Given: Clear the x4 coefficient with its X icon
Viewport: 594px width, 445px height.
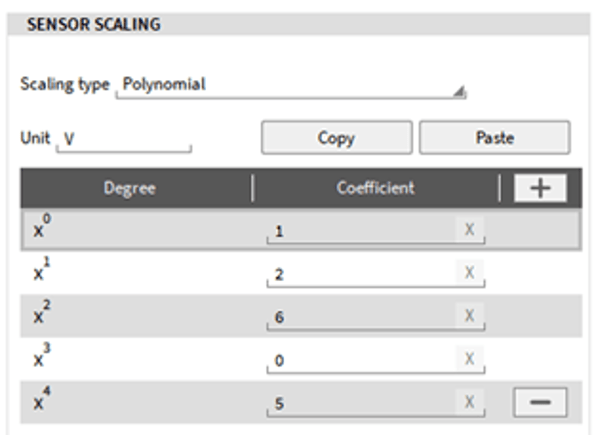Looking at the screenshot, I should (x=469, y=402).
